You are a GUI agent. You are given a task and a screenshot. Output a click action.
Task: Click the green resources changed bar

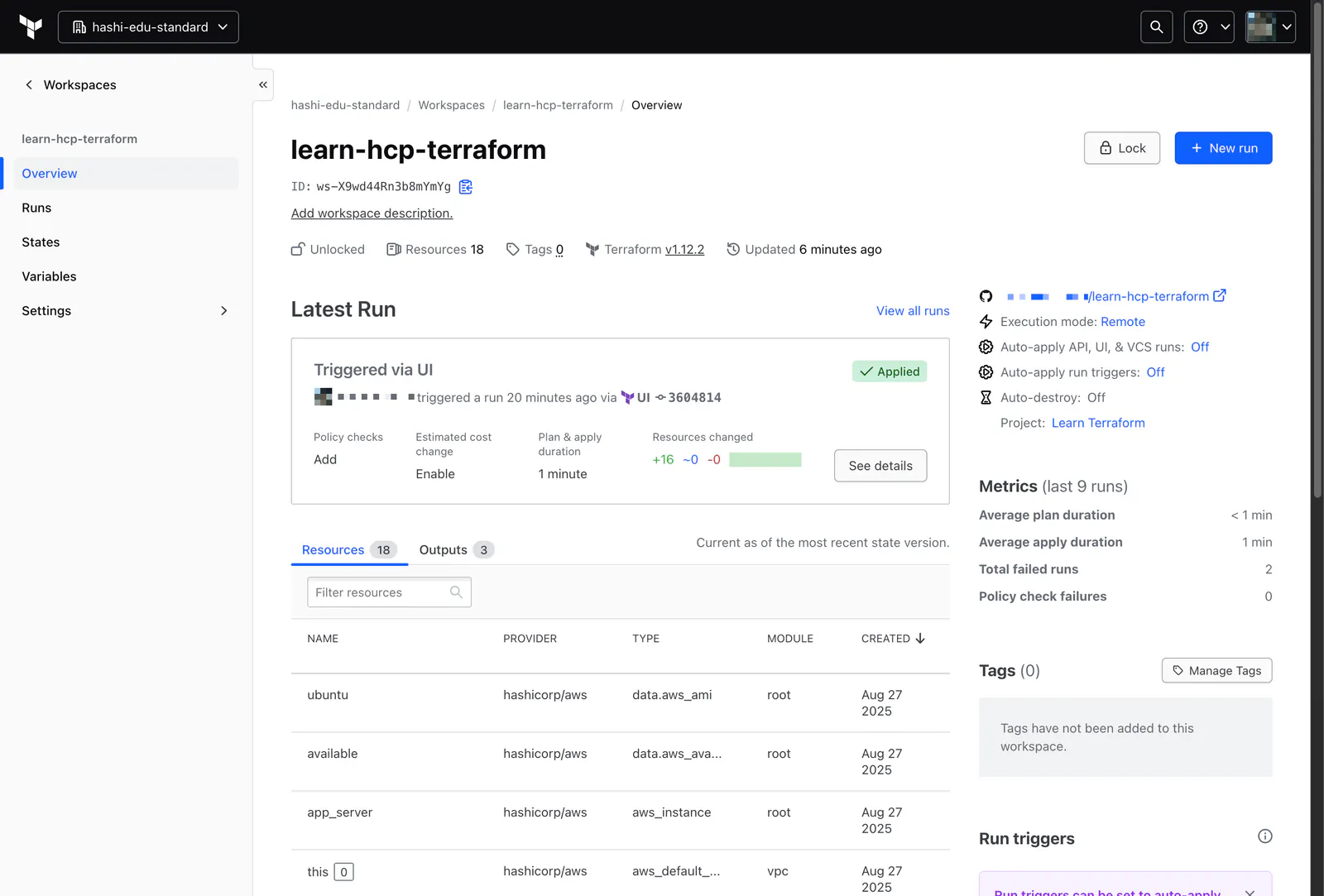(x=765, y=460)
